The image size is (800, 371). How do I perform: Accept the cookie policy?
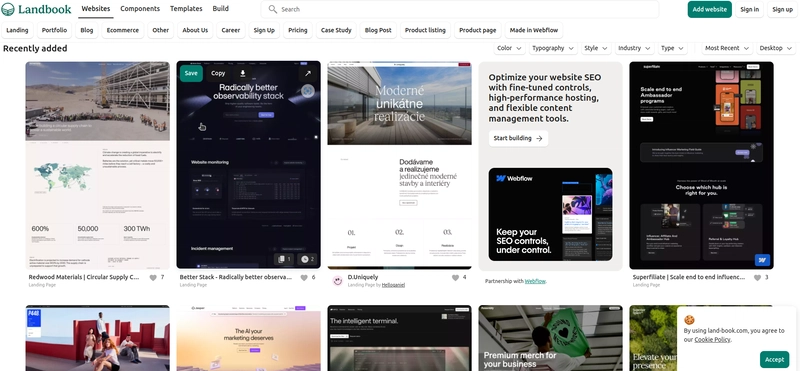pyautogui.click(x=774, y=359)
